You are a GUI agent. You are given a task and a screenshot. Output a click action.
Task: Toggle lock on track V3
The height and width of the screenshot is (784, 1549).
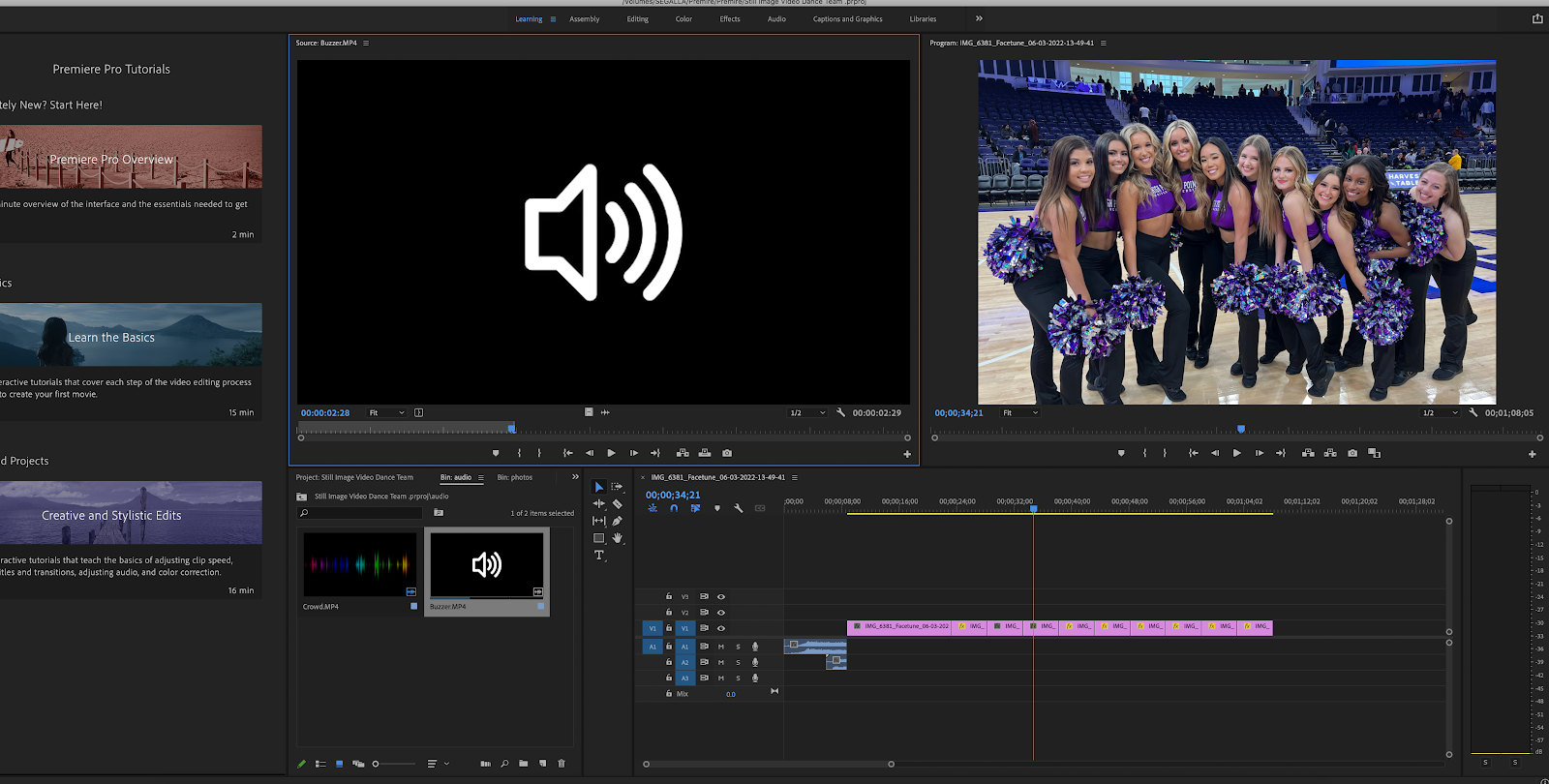tap(668, 596)
